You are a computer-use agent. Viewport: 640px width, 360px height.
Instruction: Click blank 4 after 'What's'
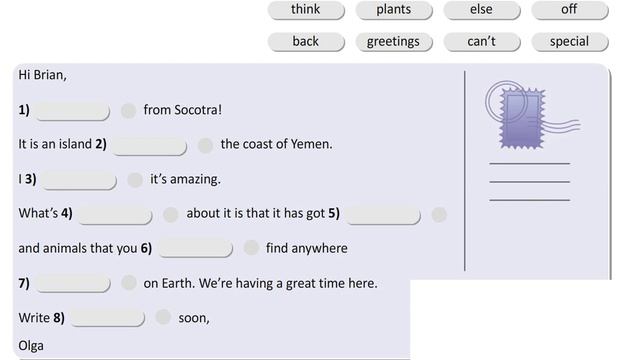[115, 216]
